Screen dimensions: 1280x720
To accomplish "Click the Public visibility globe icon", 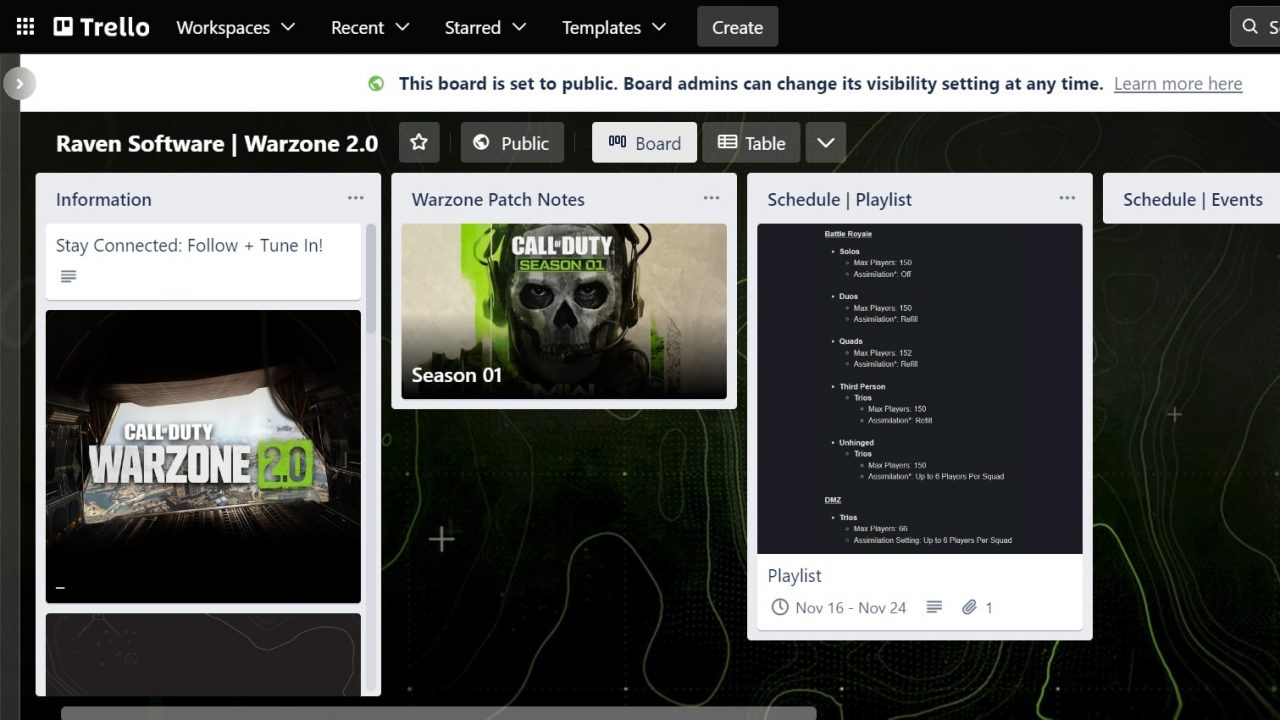I will tap(483, 142).
